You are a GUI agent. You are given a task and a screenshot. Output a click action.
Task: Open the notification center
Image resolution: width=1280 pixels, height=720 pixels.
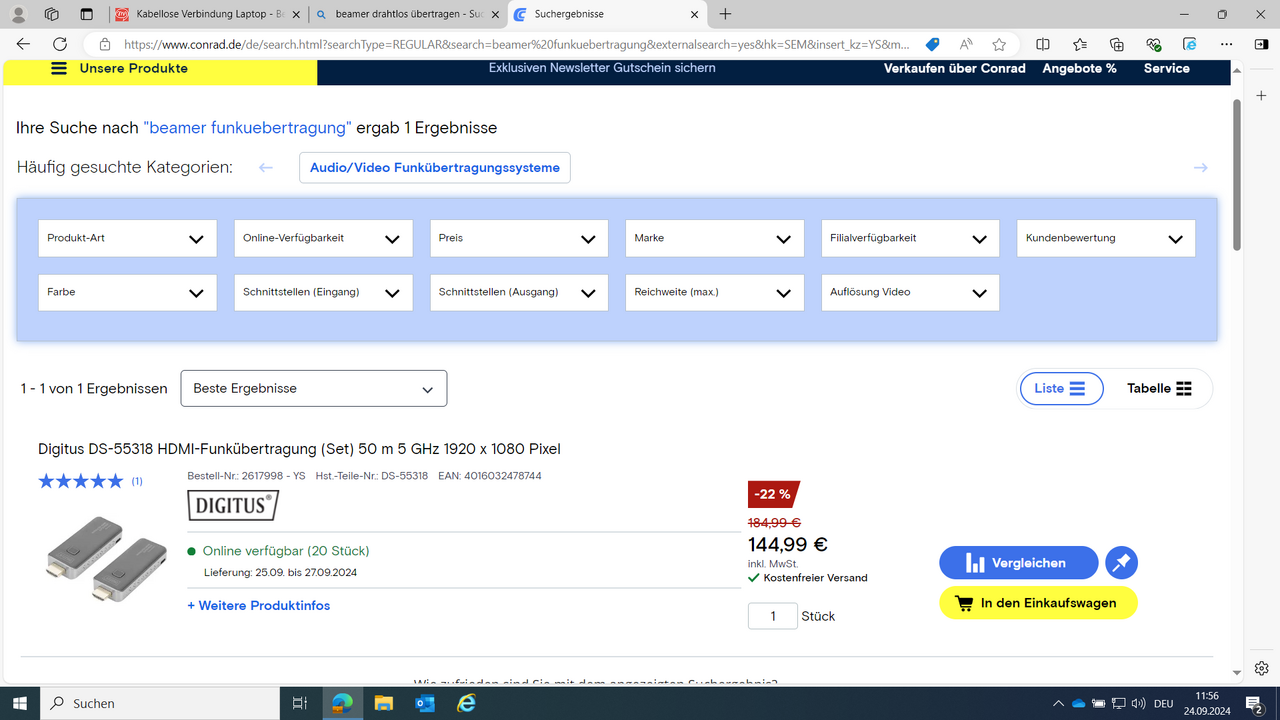tap(1252, 703)
